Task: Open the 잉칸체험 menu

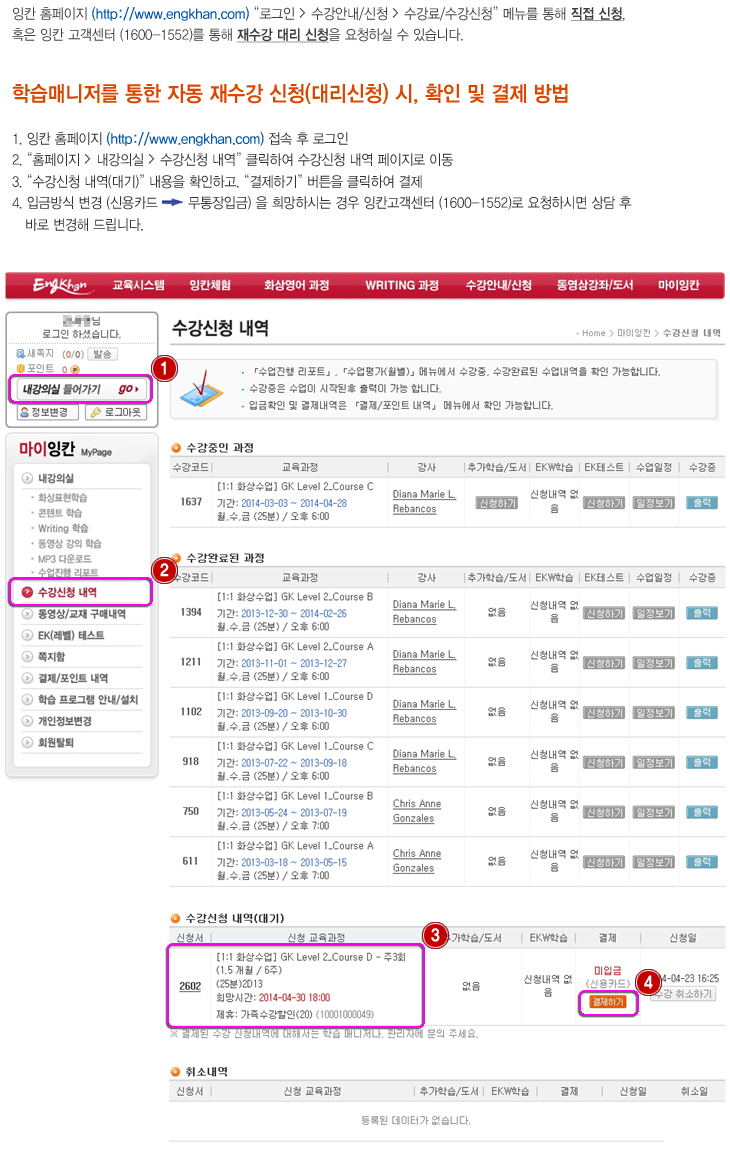Action: tap(210, 286)
